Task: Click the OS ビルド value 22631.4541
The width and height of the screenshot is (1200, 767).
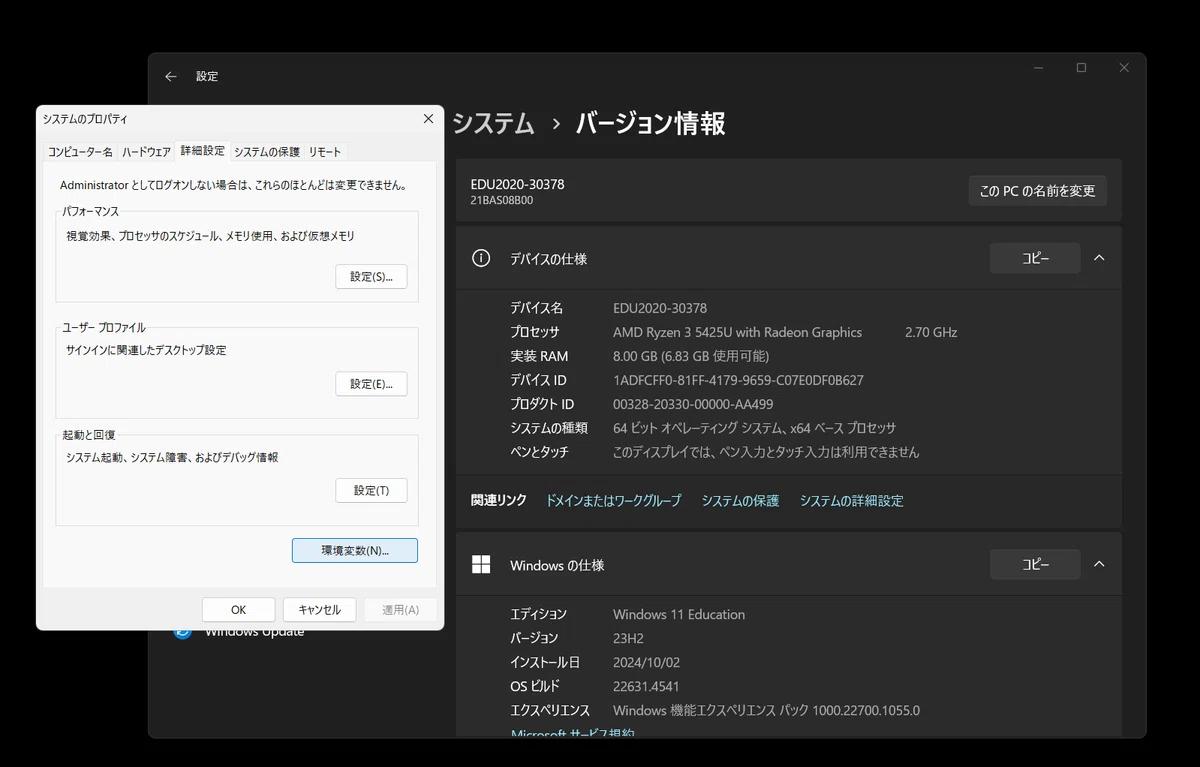Action: (x=646, y=686)
